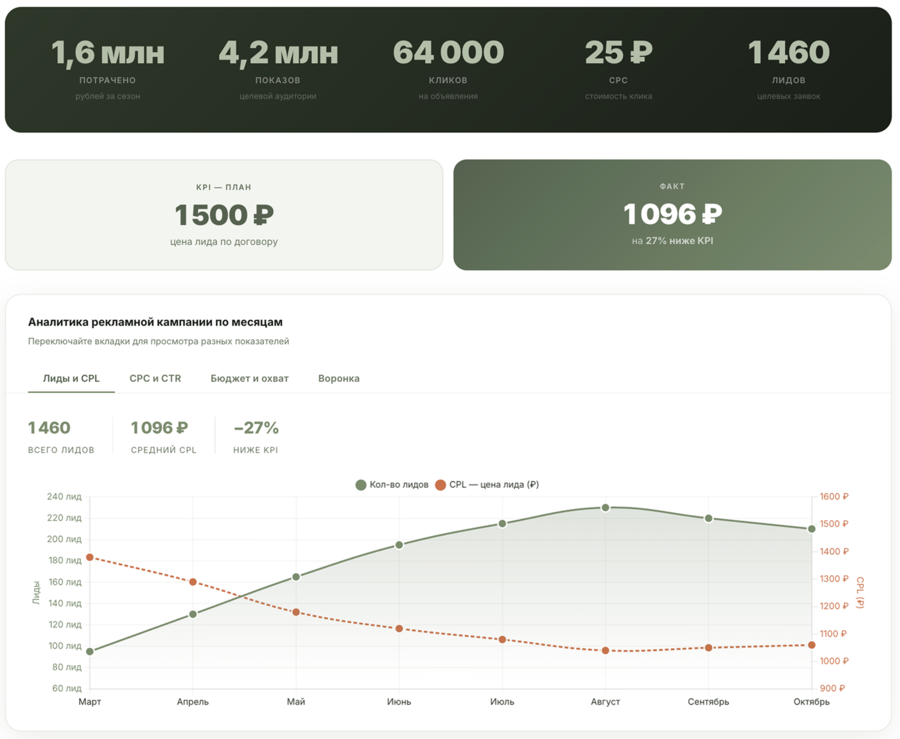Click the 1,6 млн потрачено stat

[108, 69]
